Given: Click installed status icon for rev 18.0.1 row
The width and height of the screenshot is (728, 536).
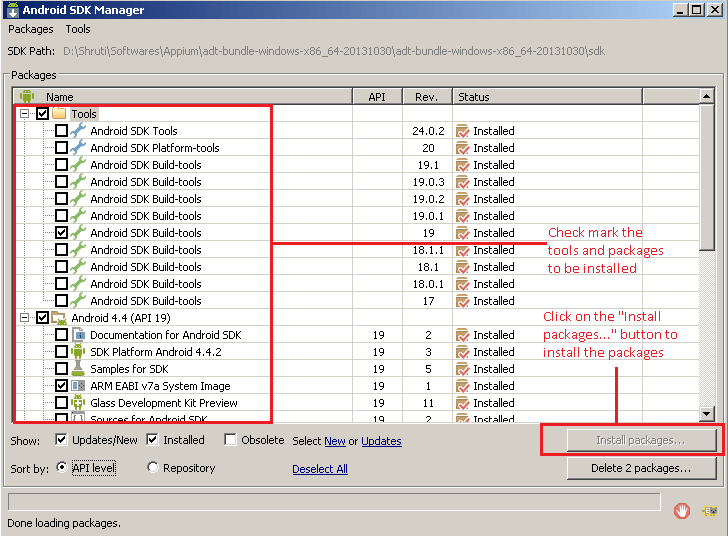Looking at the screenshot, I should point(462,284).
